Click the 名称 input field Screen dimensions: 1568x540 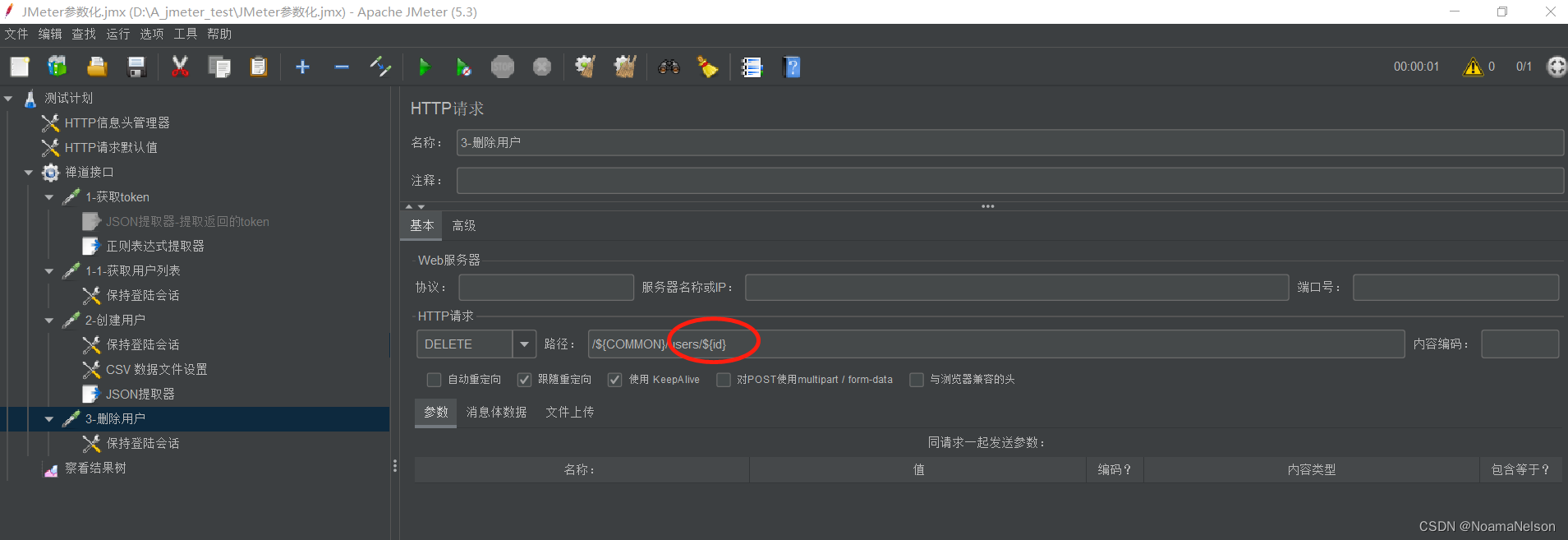(1010, 143)
